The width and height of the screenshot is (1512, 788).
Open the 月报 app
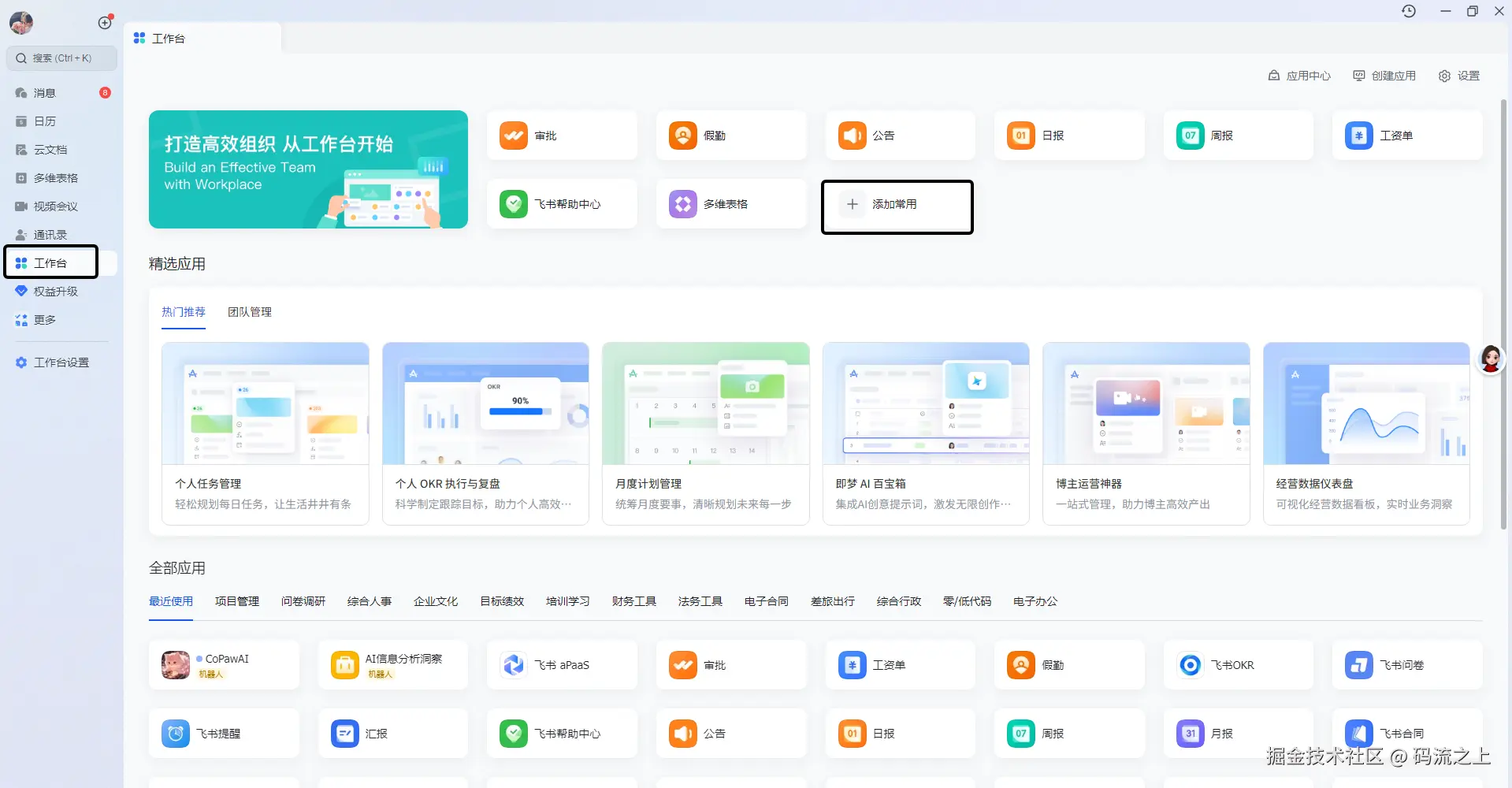[1238, 734]
